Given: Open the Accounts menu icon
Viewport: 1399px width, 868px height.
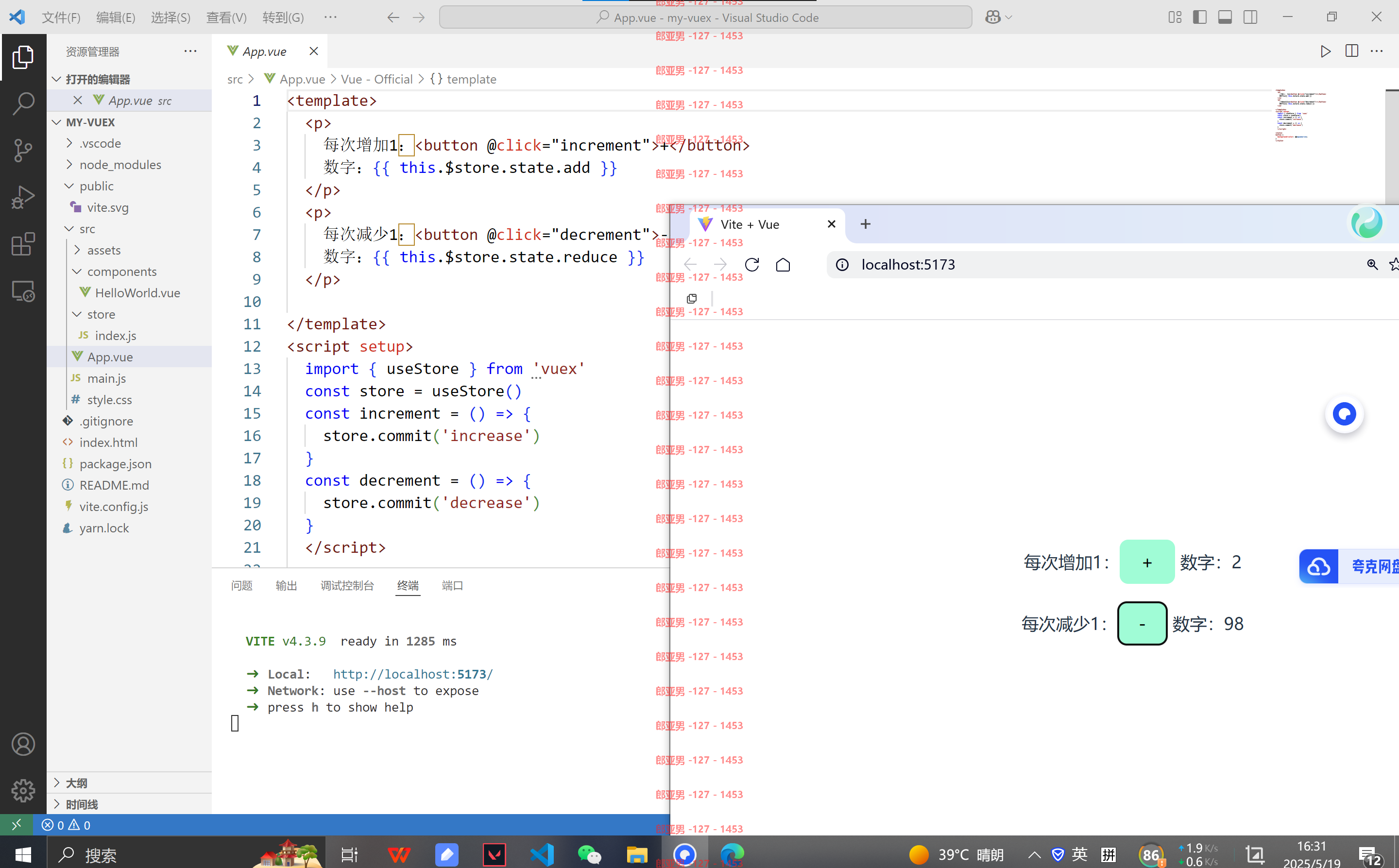Looking at the screenshot, I should tap(23, 745).
